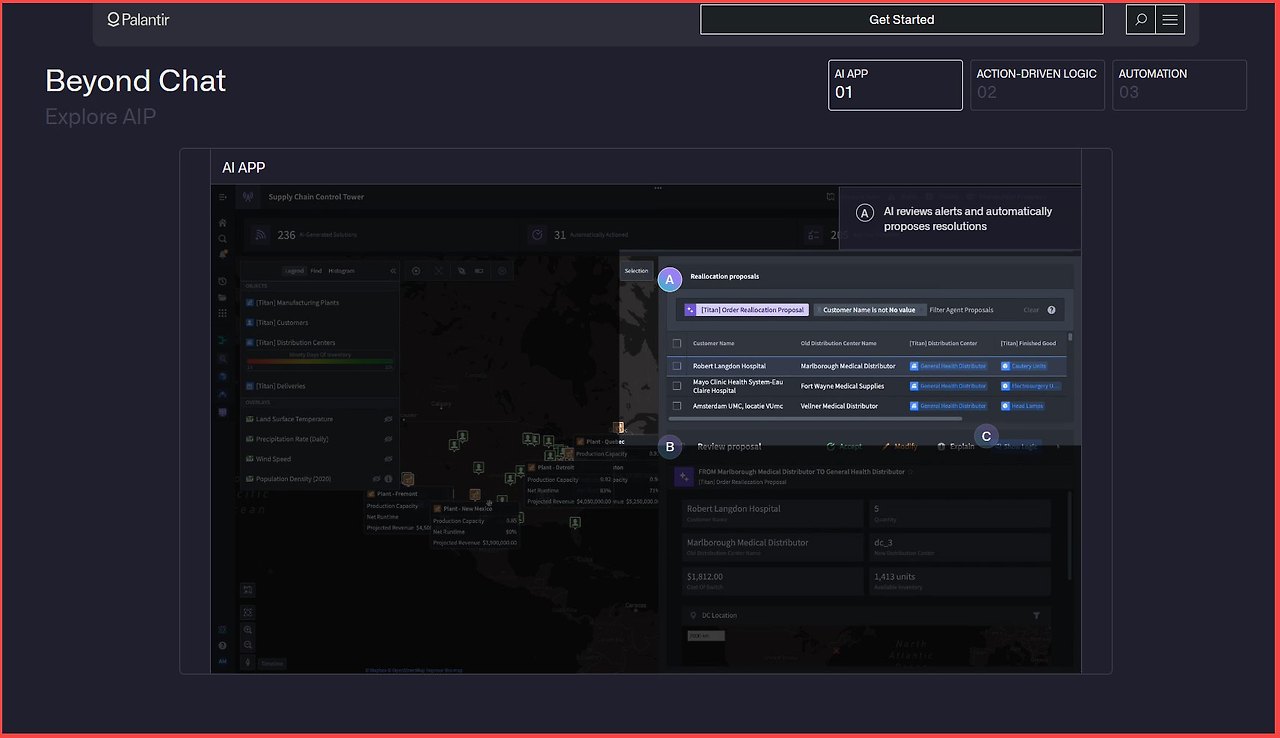Viewport: 1280px width, 738px height.
Task: Click the sidebar search icon
Action: (x=223, y=239)
